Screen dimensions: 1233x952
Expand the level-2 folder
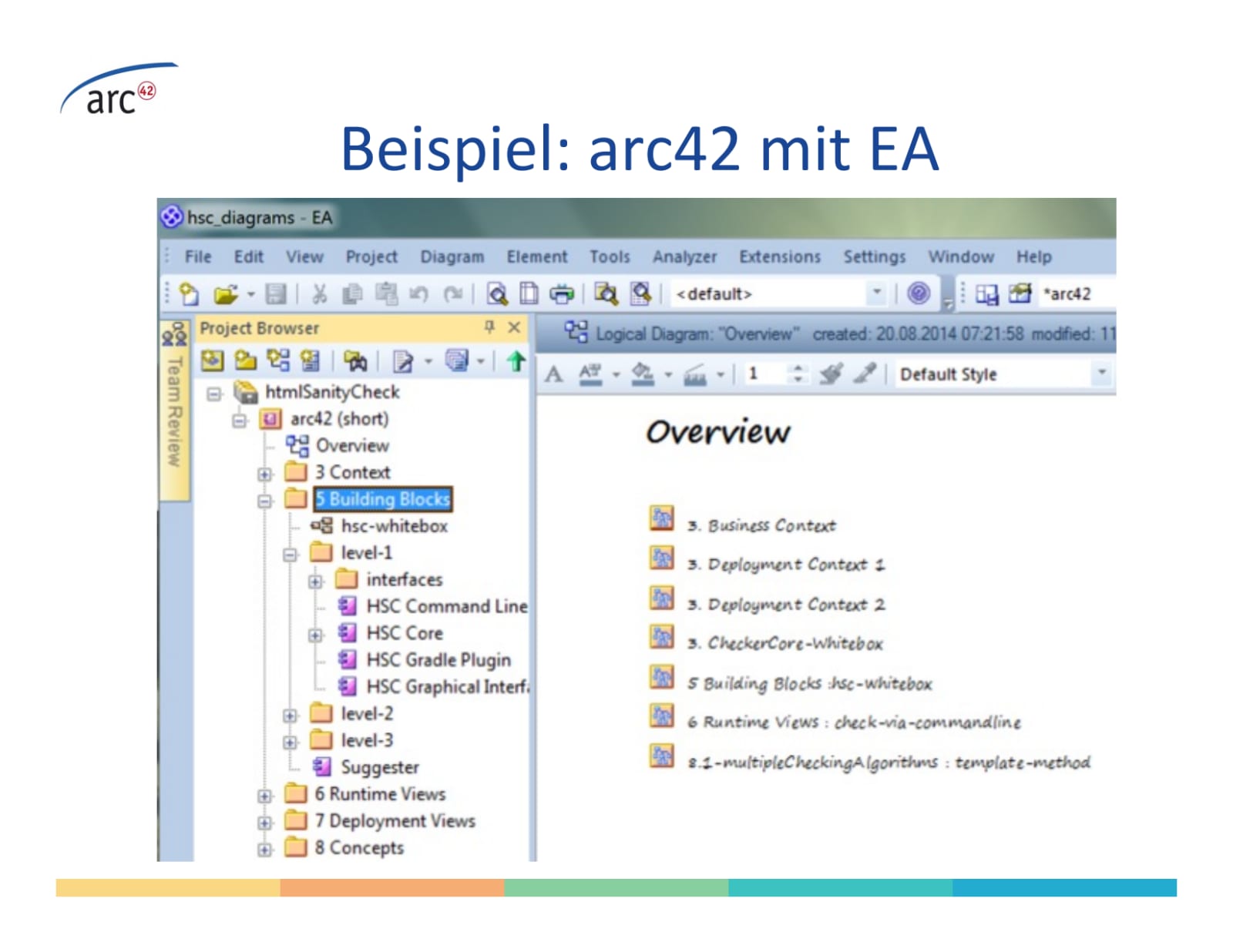pos(290,716)
